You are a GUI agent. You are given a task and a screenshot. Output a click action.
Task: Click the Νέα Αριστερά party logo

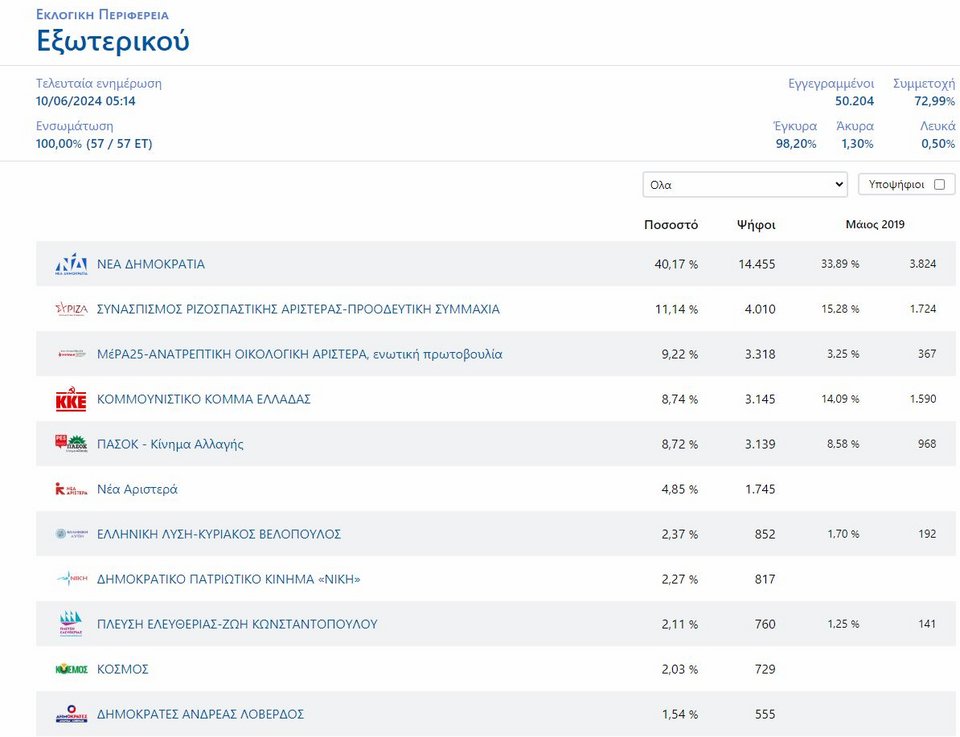click(71, 489)
